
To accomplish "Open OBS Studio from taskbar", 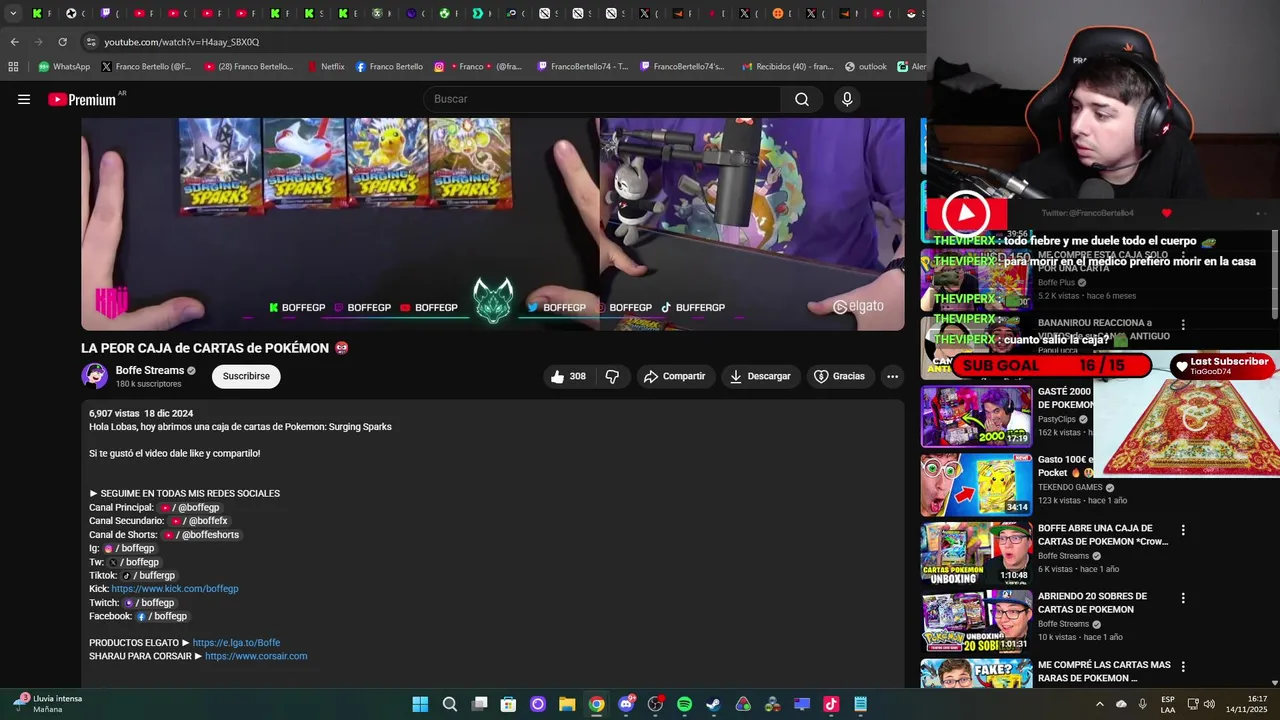I will [655, 704].
